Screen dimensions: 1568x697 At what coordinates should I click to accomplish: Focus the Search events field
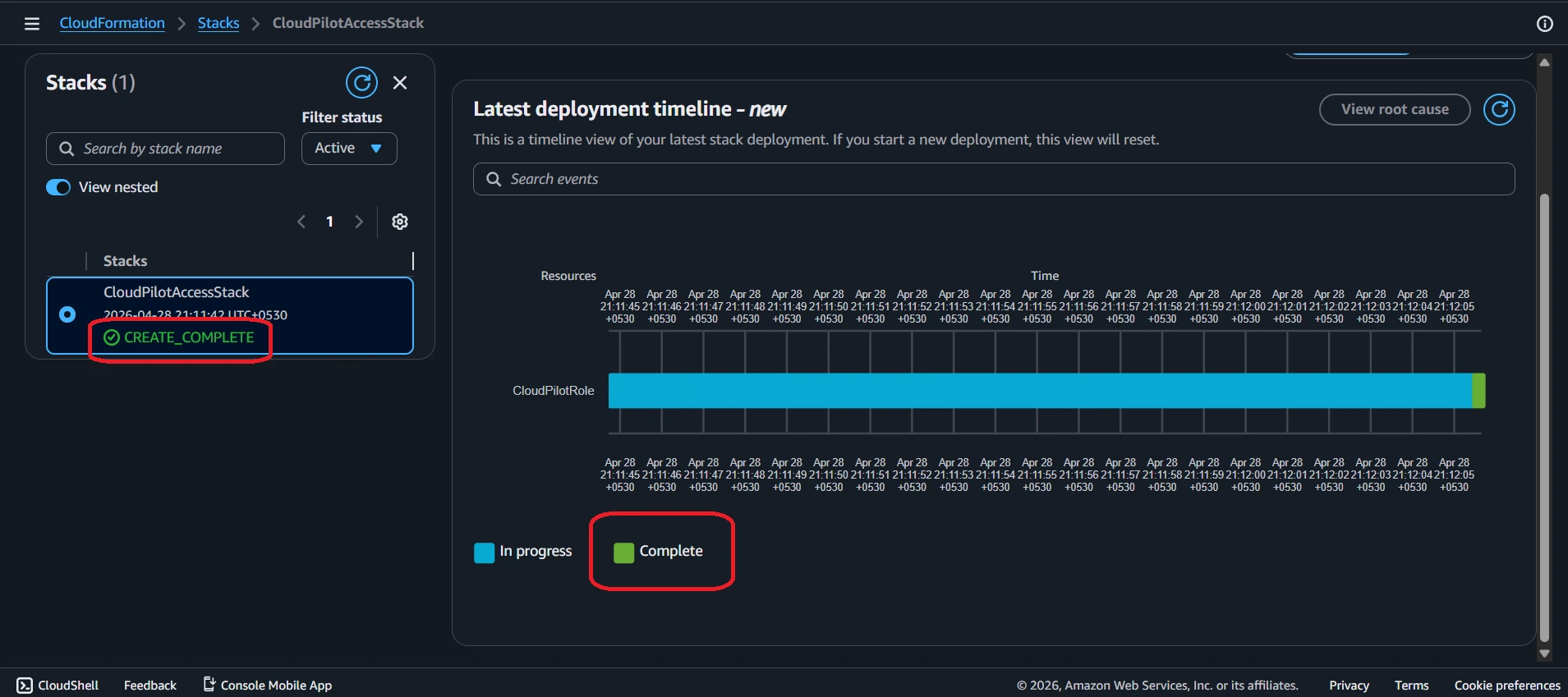click(994, 179)
